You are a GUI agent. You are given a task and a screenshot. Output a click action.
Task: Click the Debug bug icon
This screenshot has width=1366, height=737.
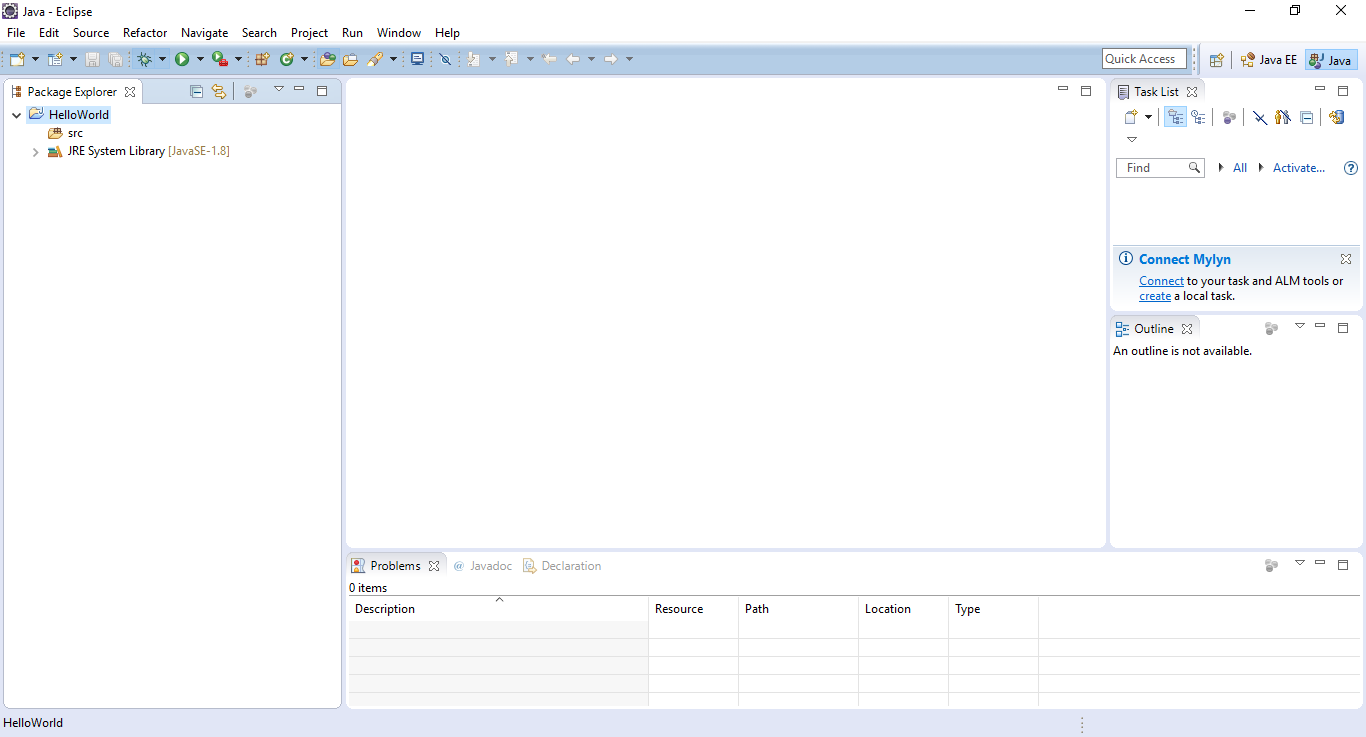click(x=145, y=59)
